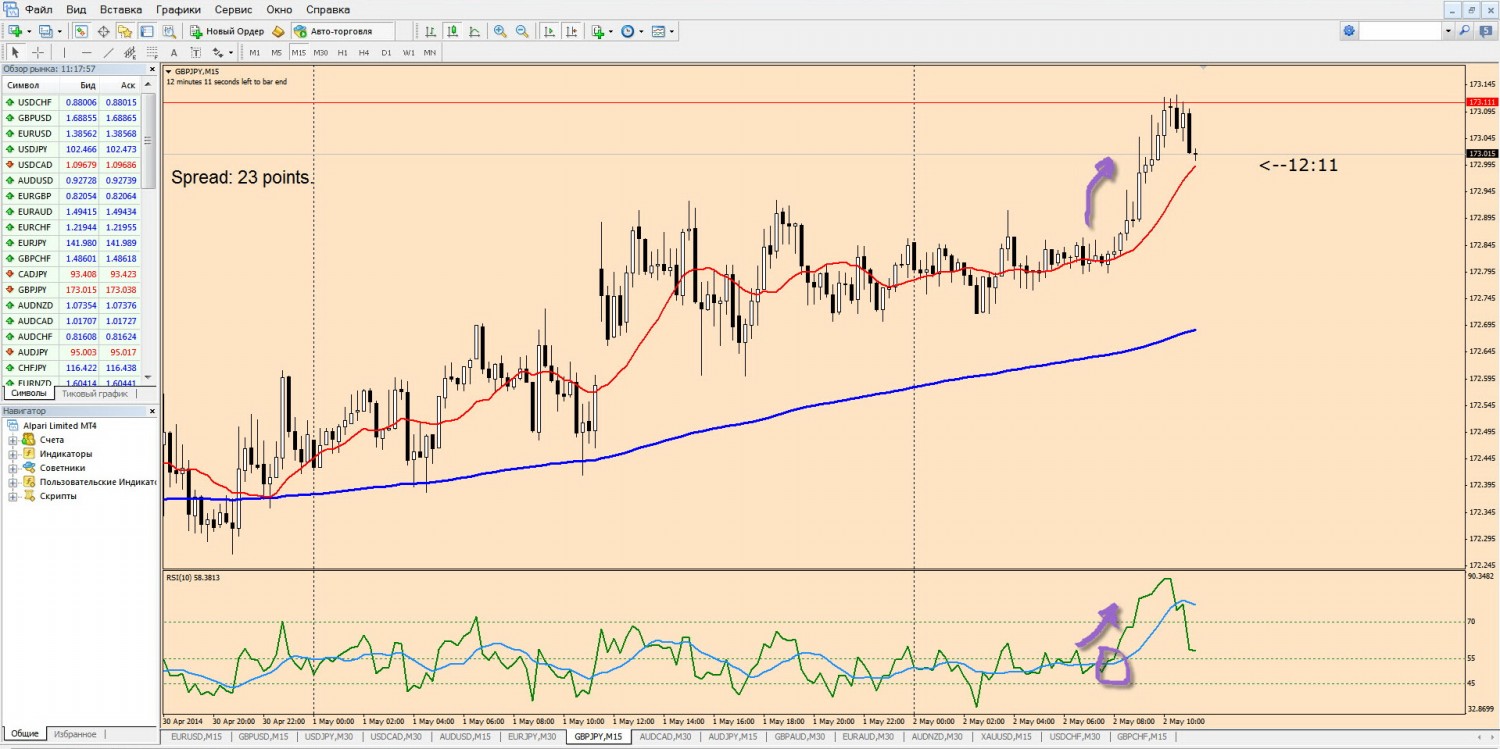Open the Графики menu
This screenshot has width=1500, height=749.
tap(178, 9)
